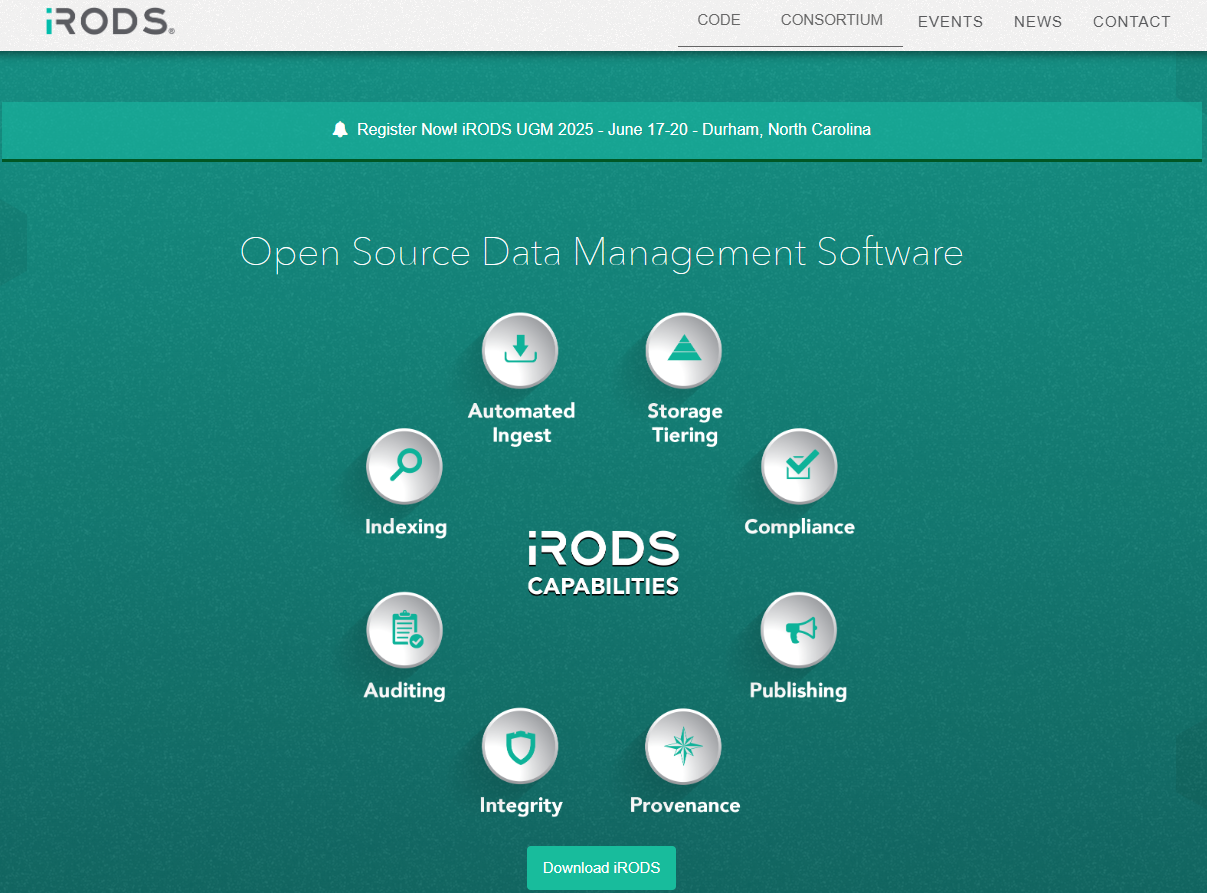Select the Storage Tiering capability icon

(x=684, y=351)
